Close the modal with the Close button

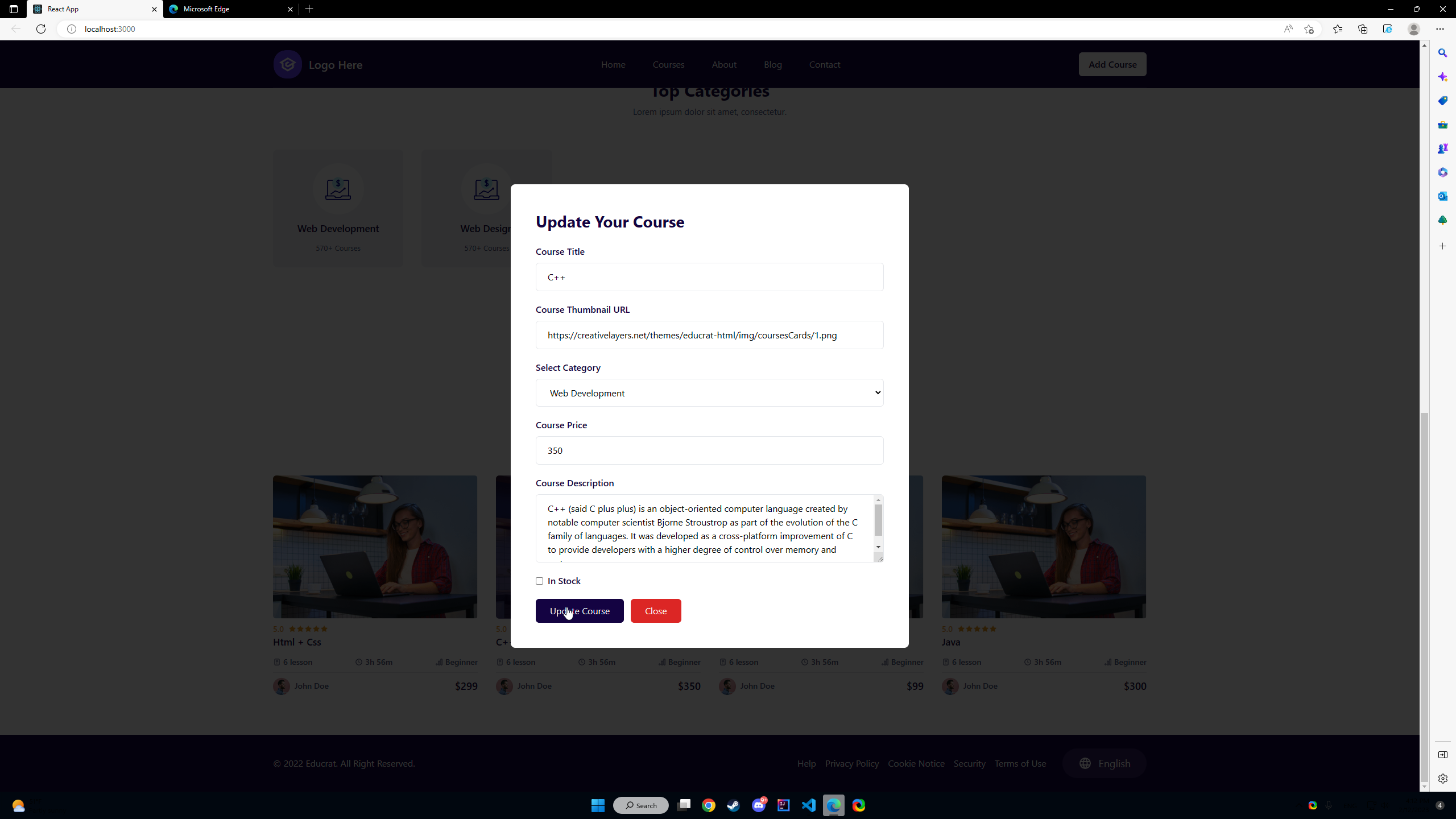655,610
